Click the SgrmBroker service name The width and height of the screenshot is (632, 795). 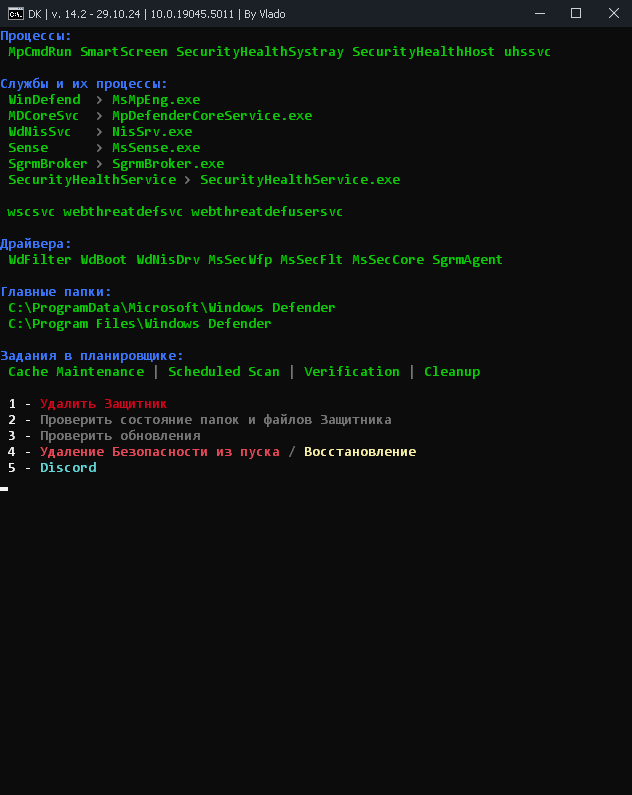click(x=48, y=164)
